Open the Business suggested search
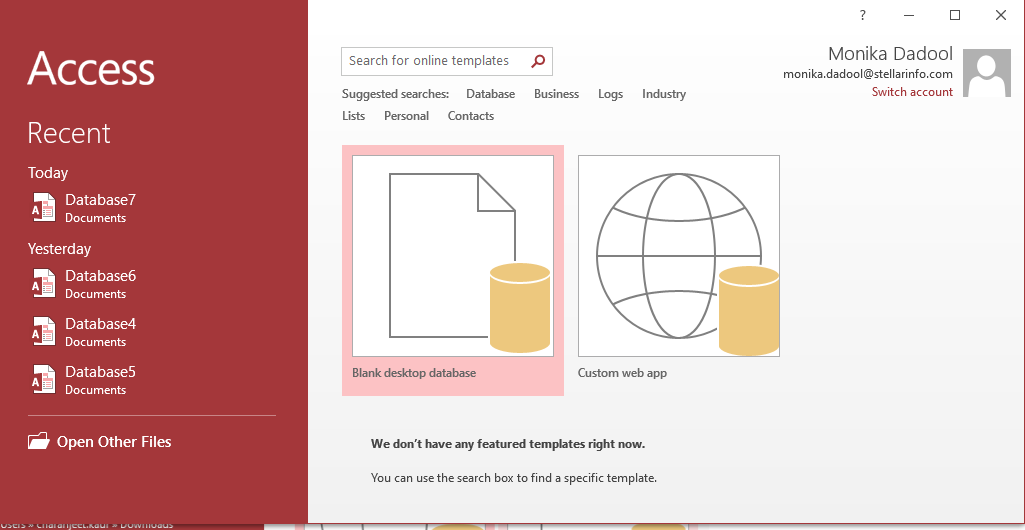The width and height of the screenshot is (1025, 530). click(556, 94)
